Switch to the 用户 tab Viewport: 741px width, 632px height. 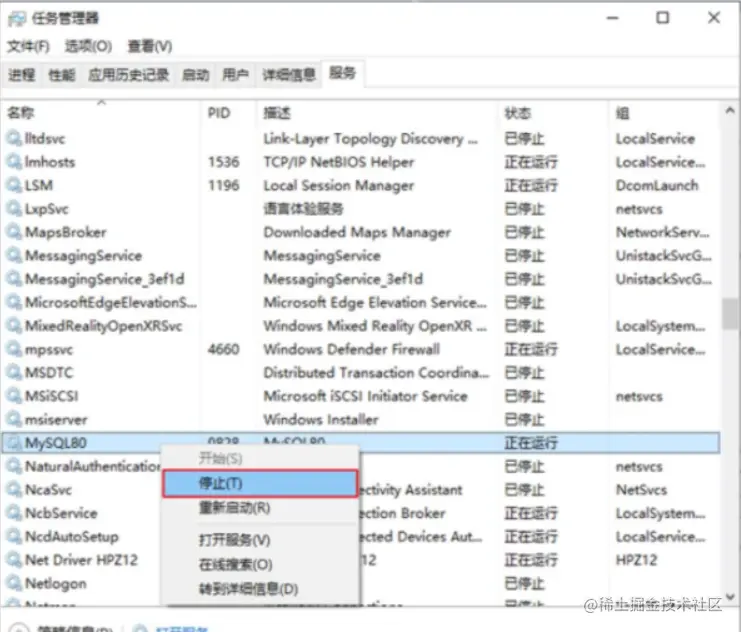[x=235, y=74]
